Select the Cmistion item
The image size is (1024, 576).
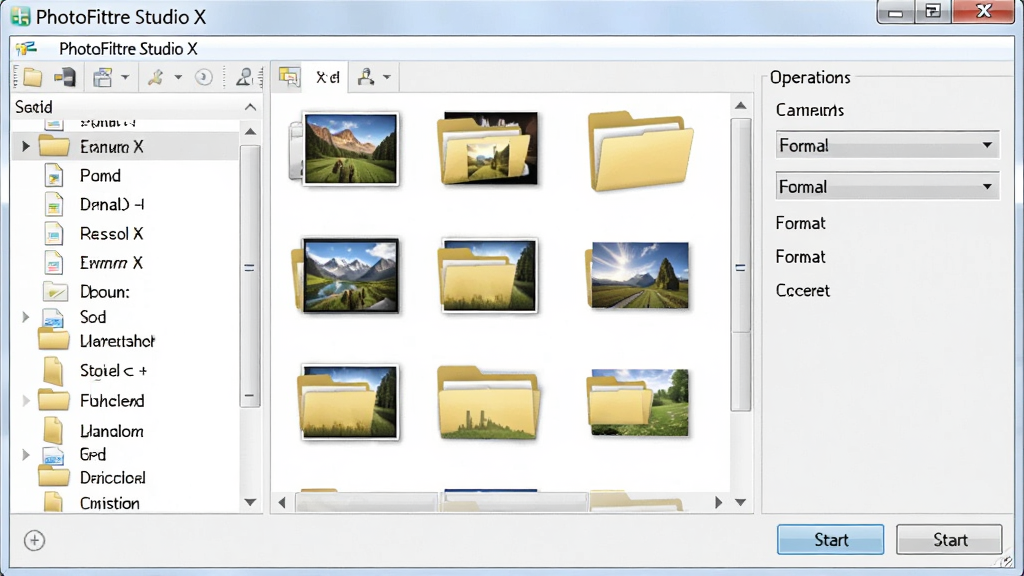coord(110,504)
